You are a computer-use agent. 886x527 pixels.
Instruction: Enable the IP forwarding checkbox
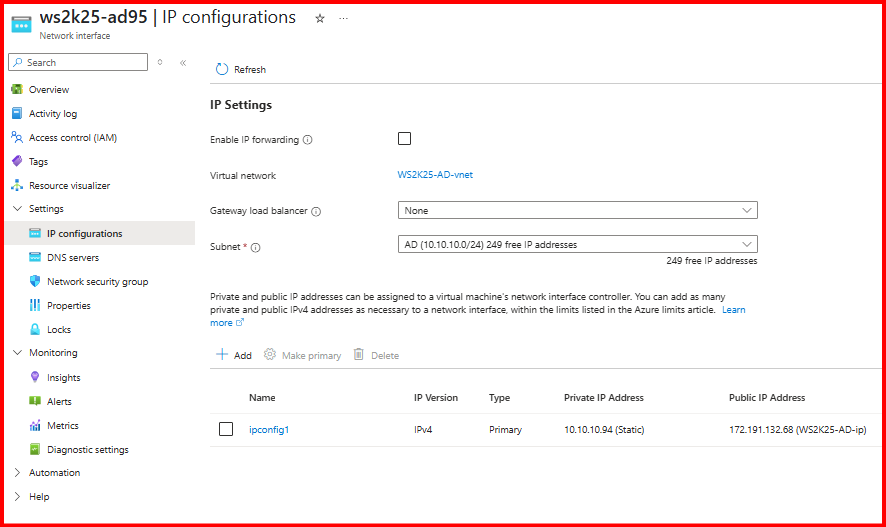[x=405, y=139]
